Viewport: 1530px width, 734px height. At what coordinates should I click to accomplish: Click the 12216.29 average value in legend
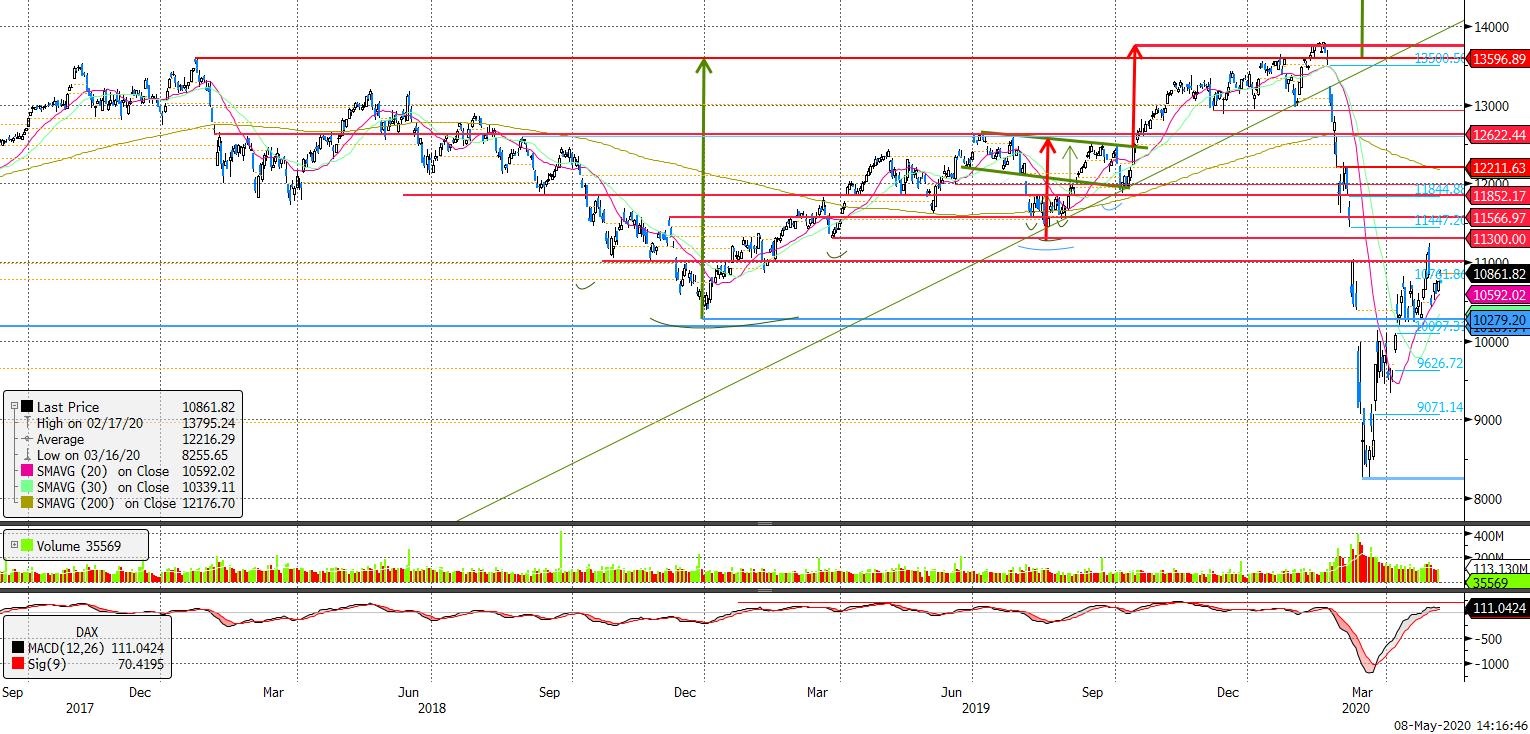(x=208, y=439)
